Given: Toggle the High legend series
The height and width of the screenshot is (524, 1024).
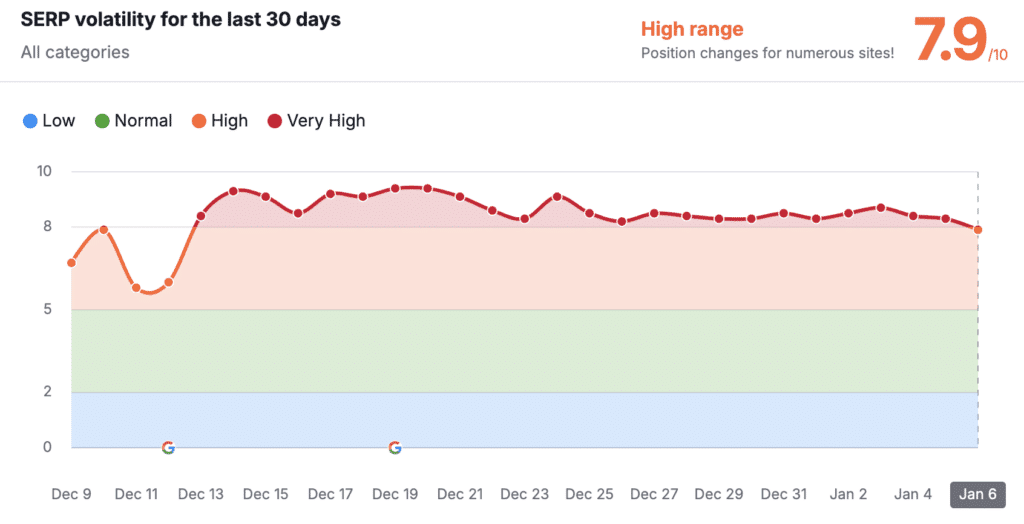Looking at the screenshot, I should [220, 121].
